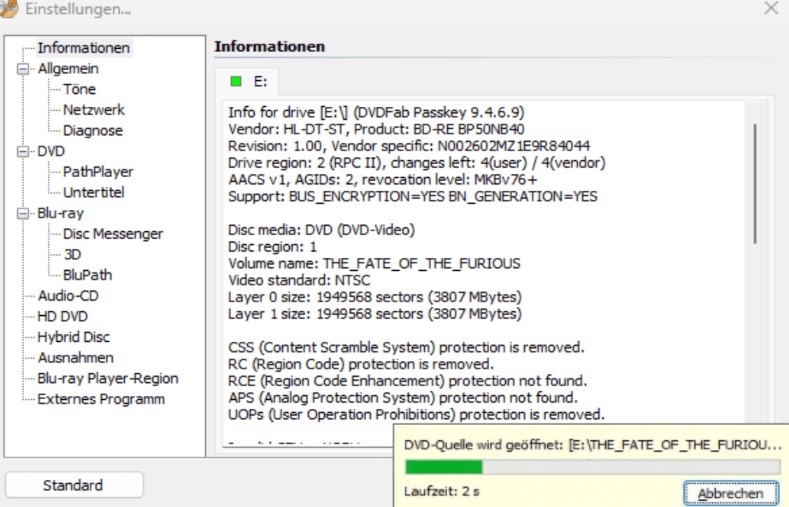Click the 'Info for drive [E:\]' line
Screen dimensions: 789x507
[376, 112]
